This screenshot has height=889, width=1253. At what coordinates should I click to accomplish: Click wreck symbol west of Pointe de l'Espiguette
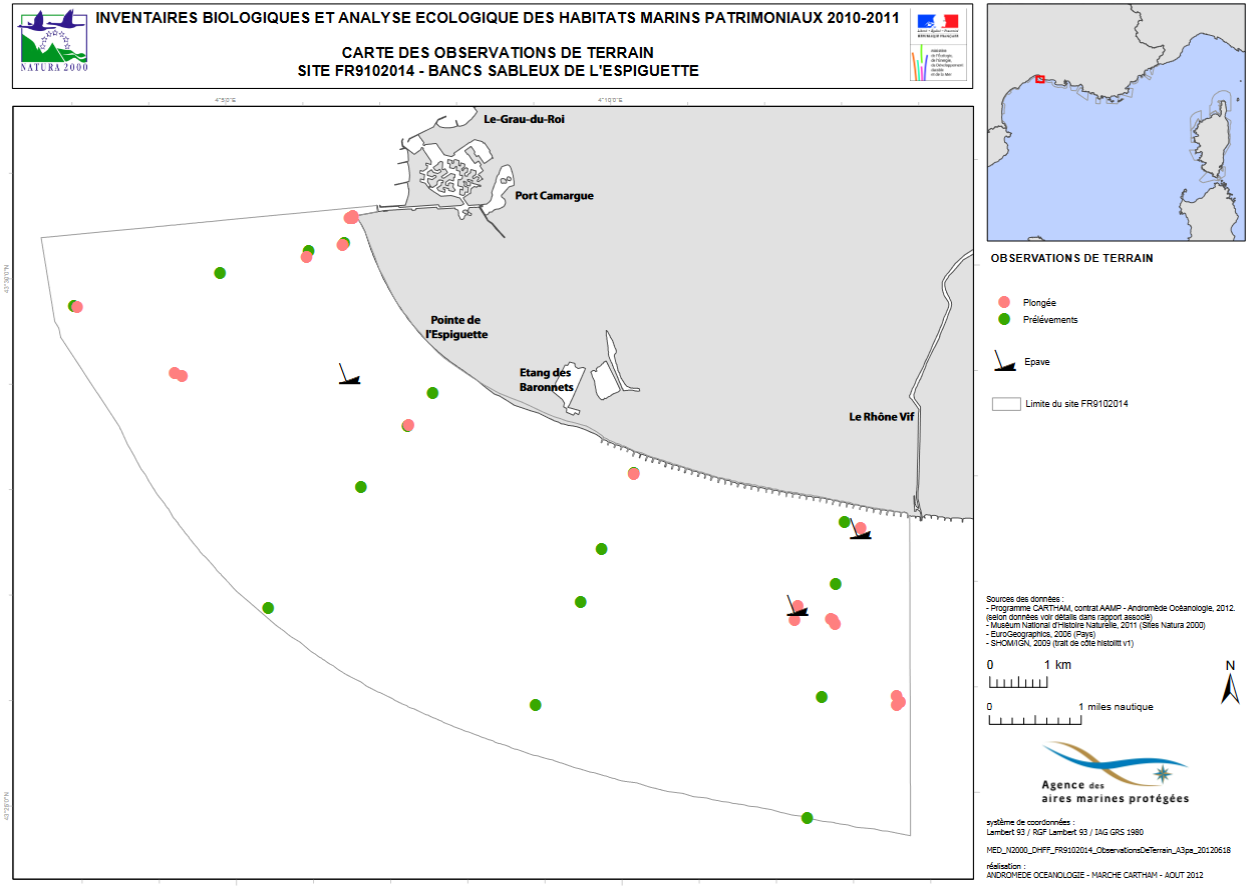[348, 375]
